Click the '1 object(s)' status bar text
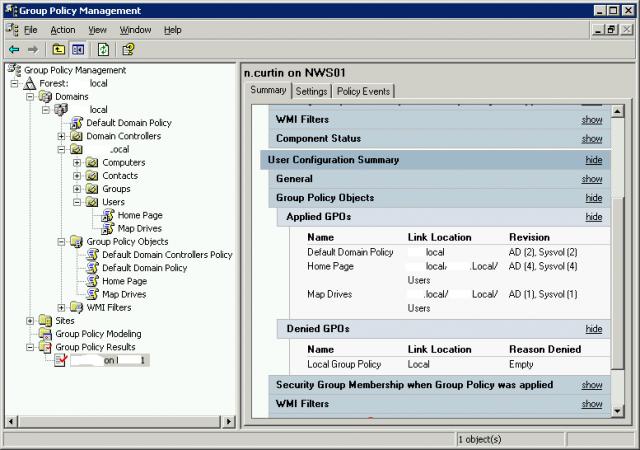Image resolution: width=640 pixels, height=450 pixels. [x=480, y=439]
